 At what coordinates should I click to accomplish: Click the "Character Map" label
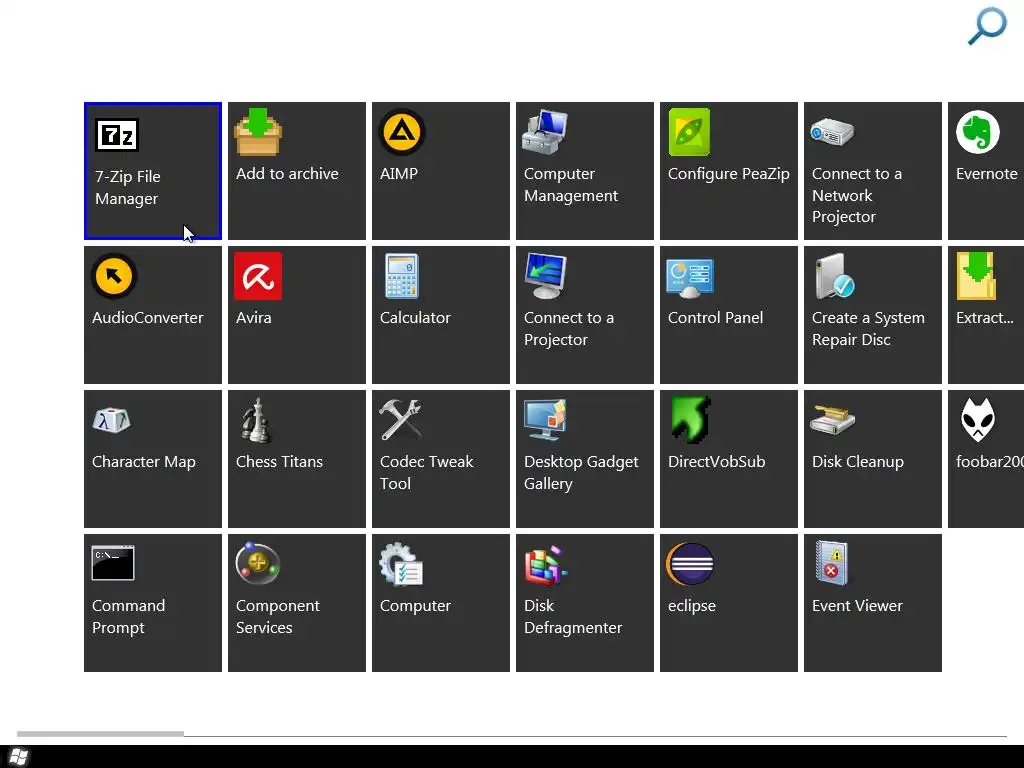(x=144, y=462)
